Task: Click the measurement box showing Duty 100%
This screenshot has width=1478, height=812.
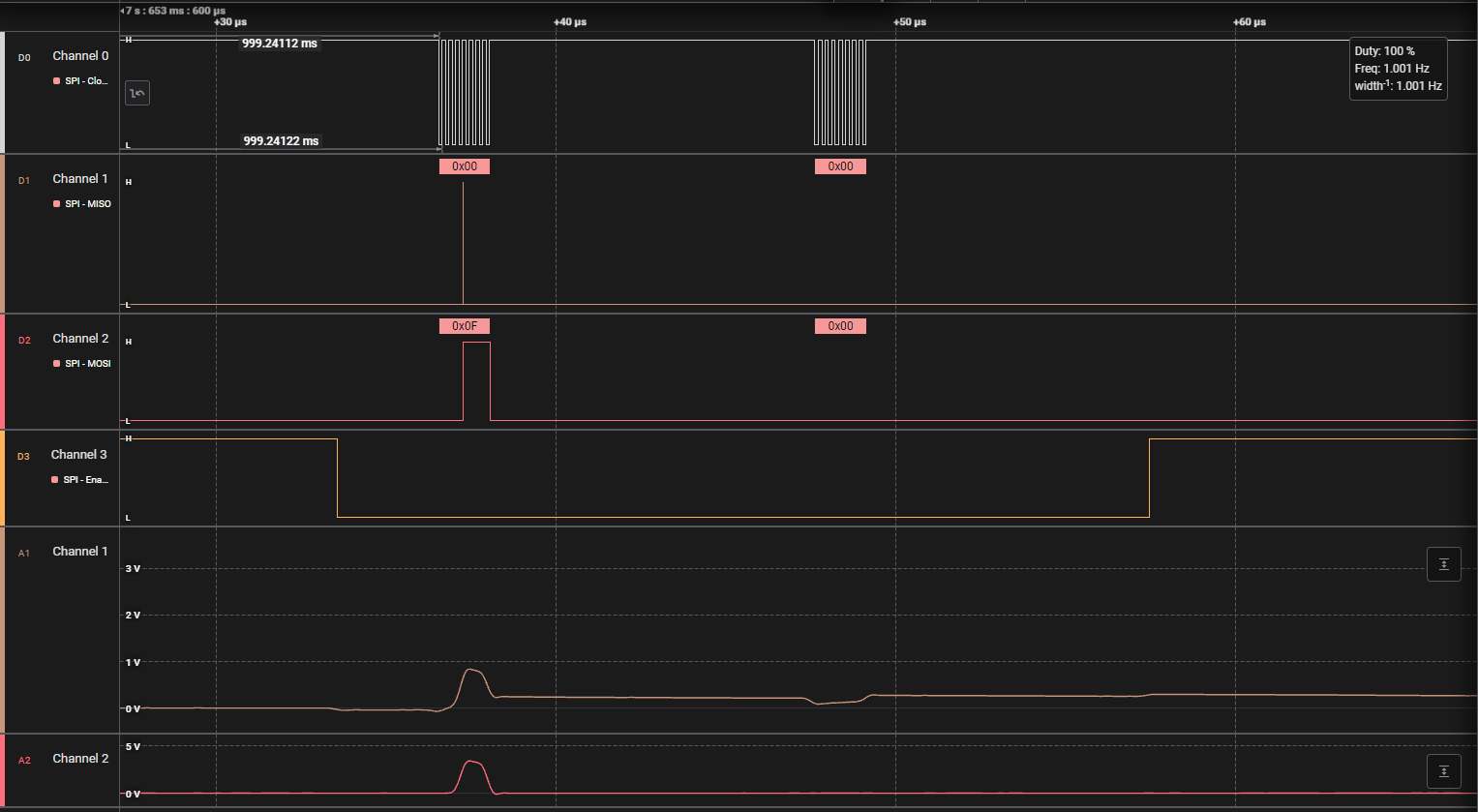Action: 1398,68
